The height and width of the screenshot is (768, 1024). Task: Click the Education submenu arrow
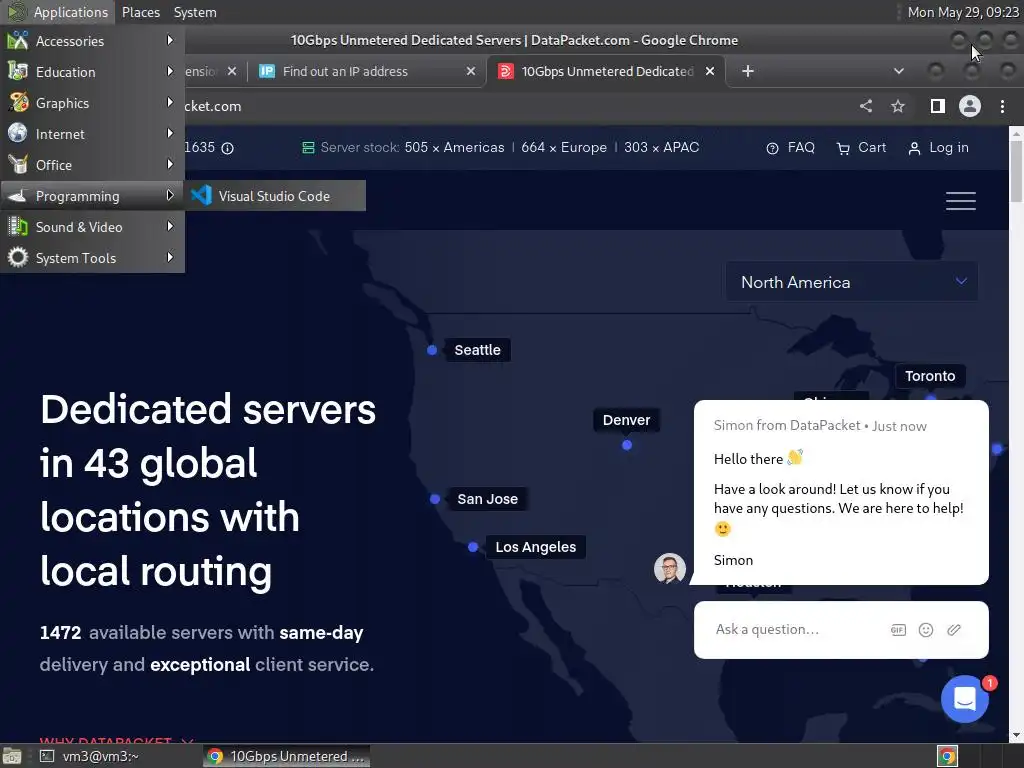[x=170, y=71]
